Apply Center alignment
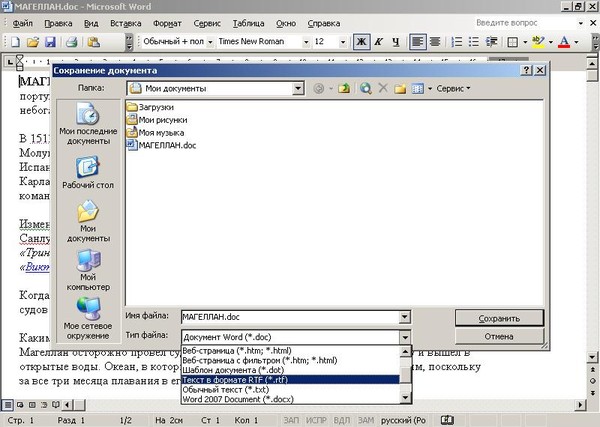The image size is (600, 427). 435,42
